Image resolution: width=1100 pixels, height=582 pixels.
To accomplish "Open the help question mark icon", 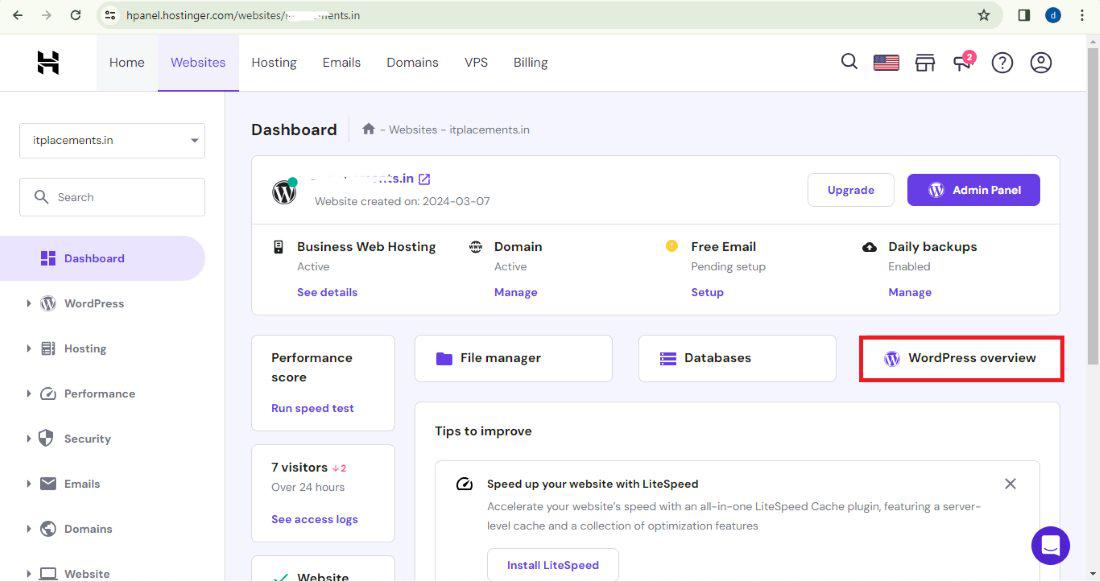I will pos(1002,62).
